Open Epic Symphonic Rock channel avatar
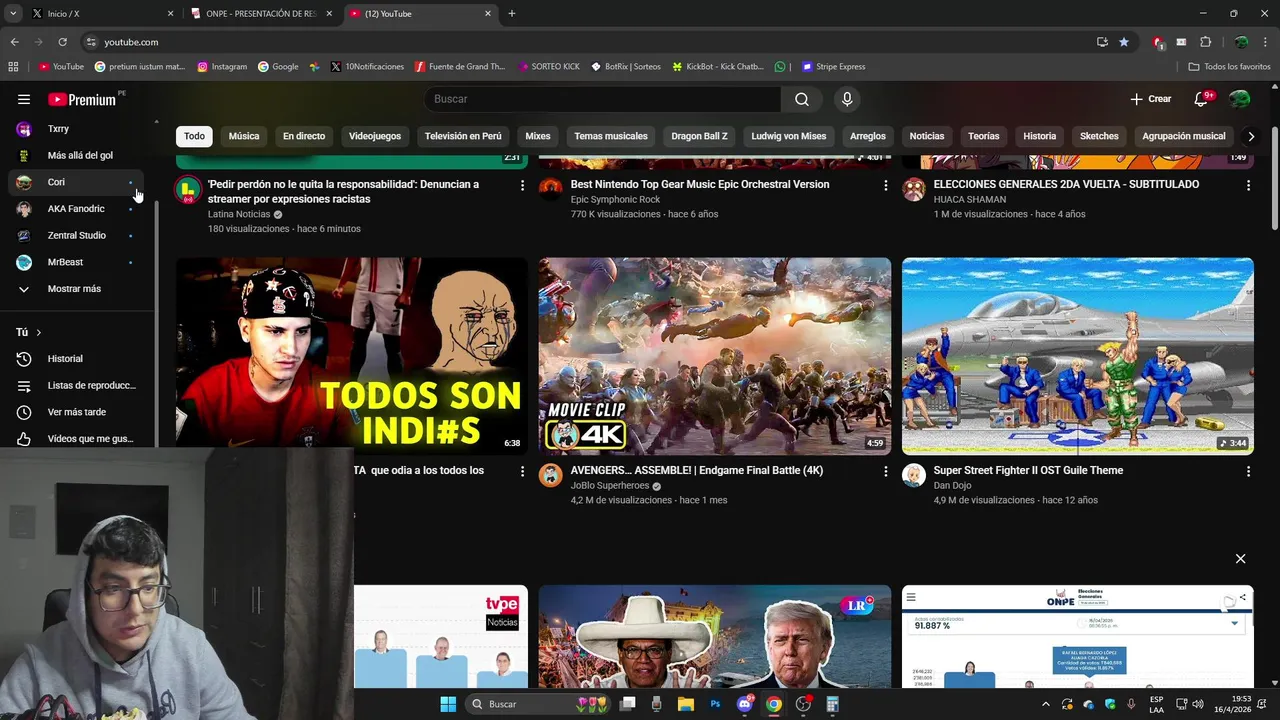The height and width of the screenshot is (720, 1280). (551, 189)
